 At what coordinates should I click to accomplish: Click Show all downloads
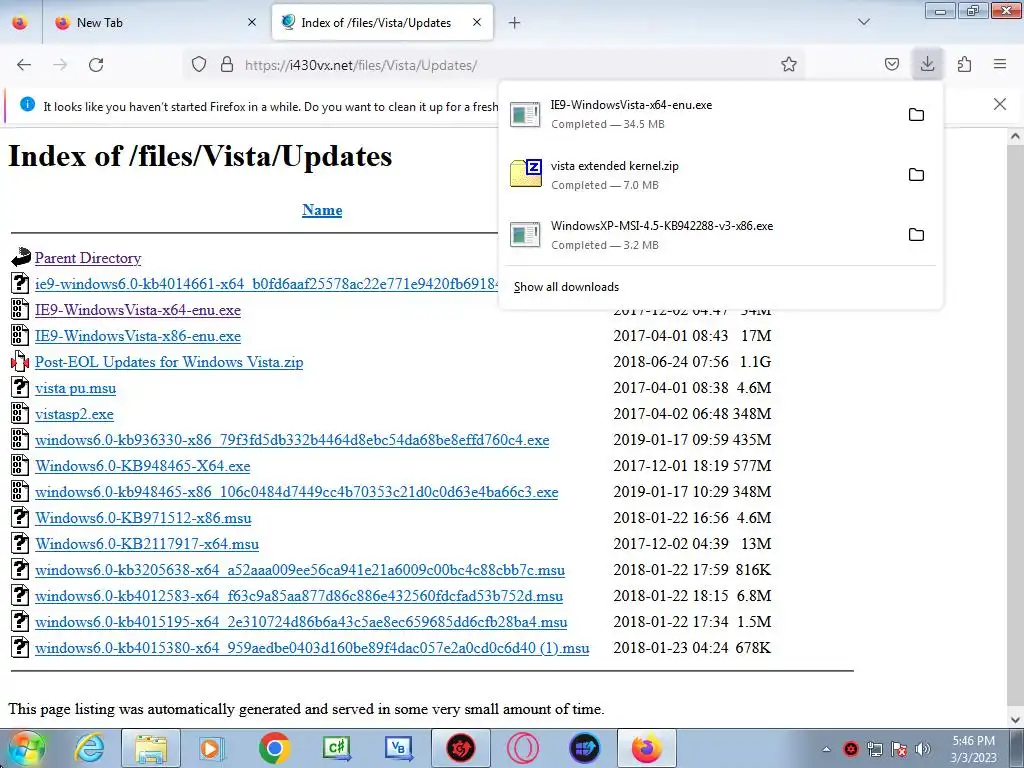click(566, 287)
